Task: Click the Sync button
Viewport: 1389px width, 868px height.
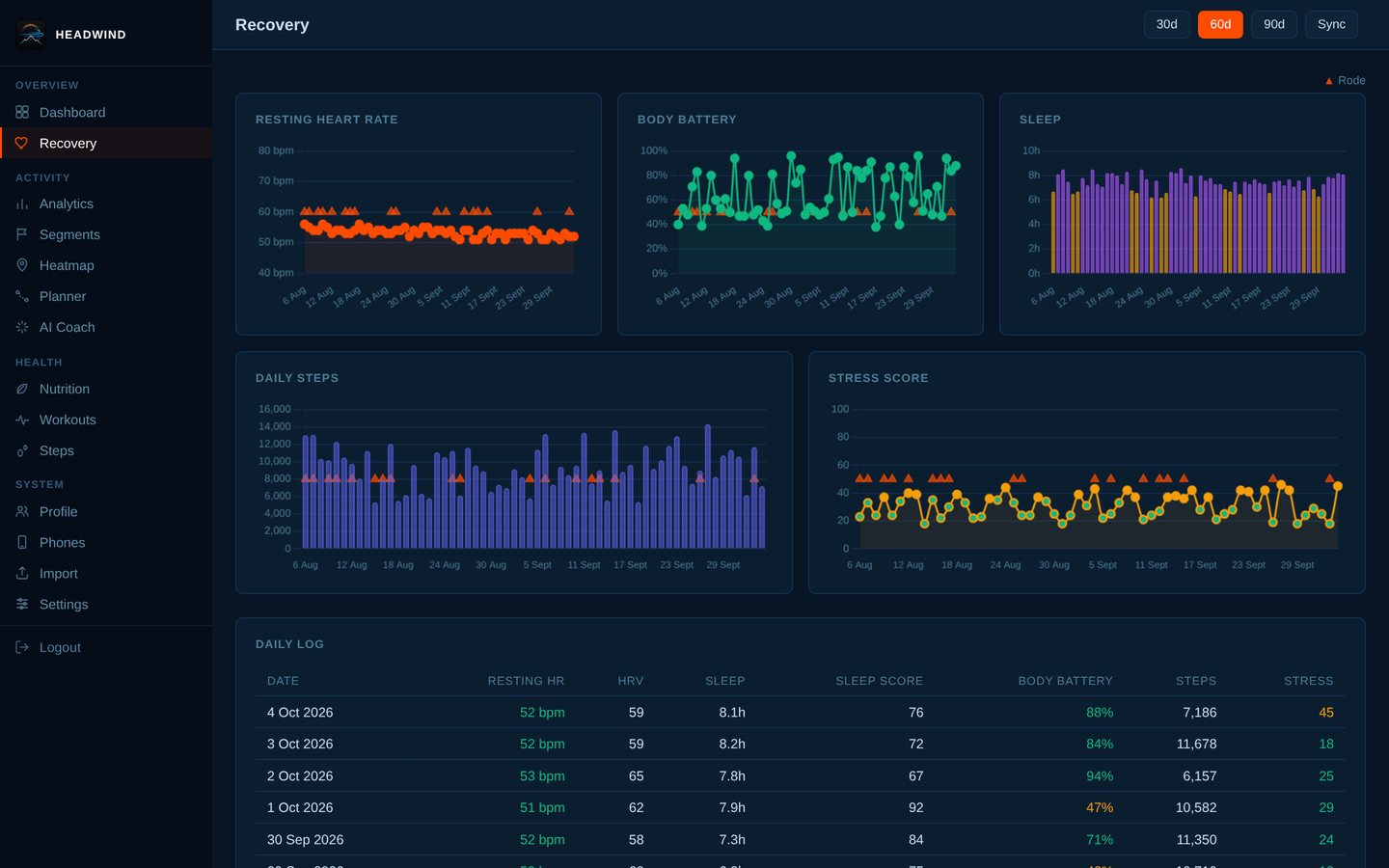Action: tap(1331, 24)
